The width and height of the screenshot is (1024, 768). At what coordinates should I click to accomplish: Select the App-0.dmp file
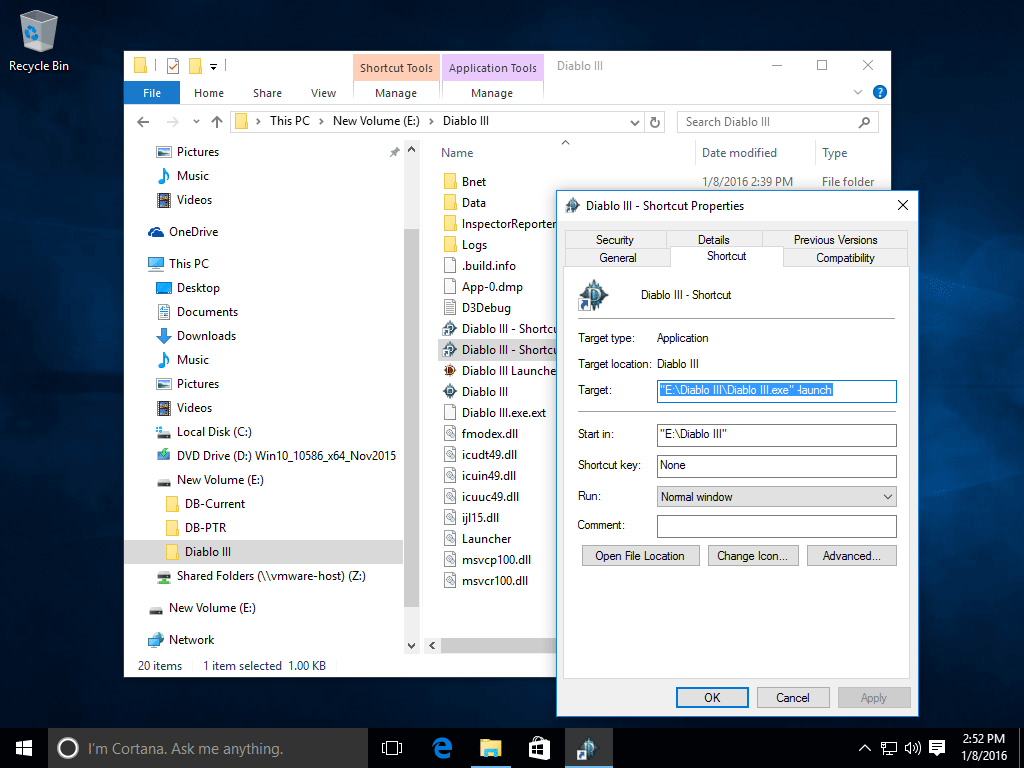[x=492, y=287]
